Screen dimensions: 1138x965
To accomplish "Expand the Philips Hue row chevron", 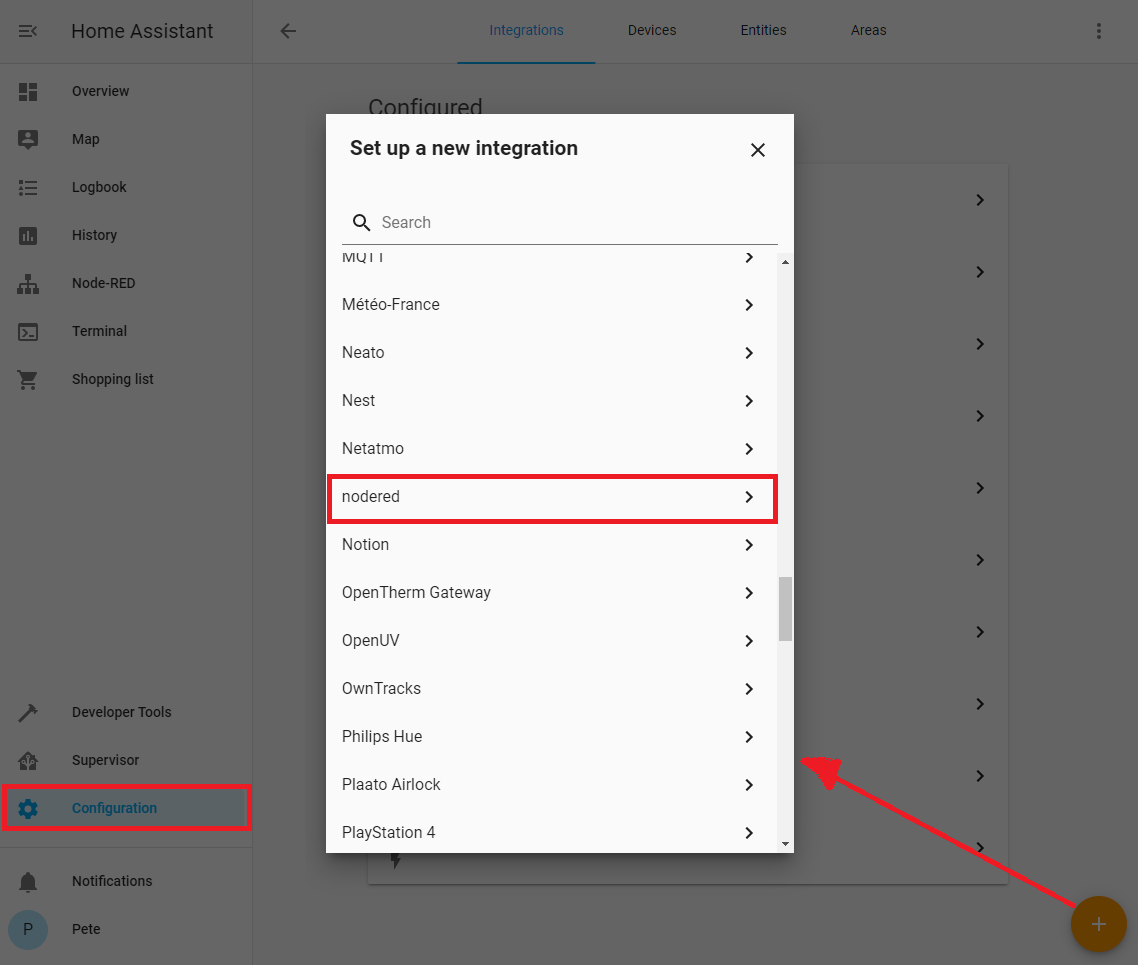I will (x=749, y=737).
